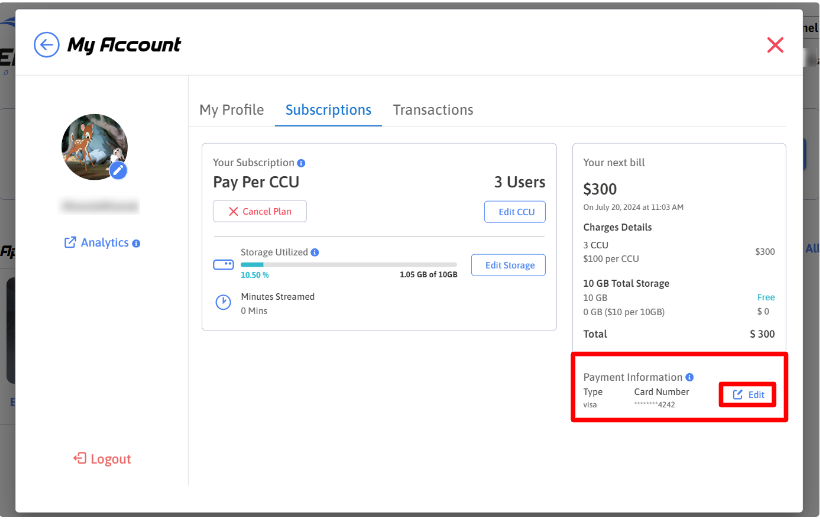Click the profile avatar picture
This screenshot has height=519, width=820.
pos(93,146)
